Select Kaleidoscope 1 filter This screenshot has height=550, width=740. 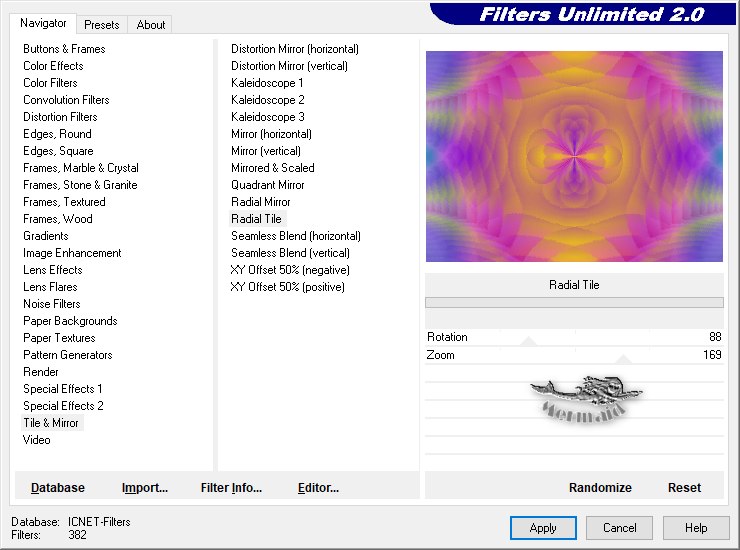tap(267, 83)
